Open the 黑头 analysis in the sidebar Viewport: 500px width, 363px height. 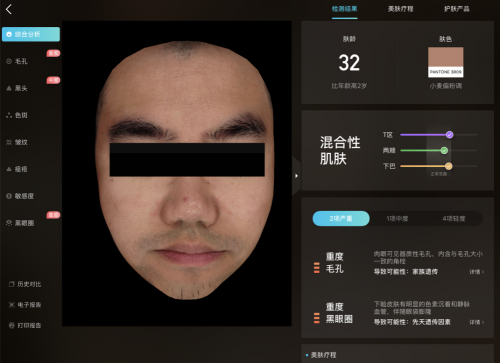[x=17, y=88]
